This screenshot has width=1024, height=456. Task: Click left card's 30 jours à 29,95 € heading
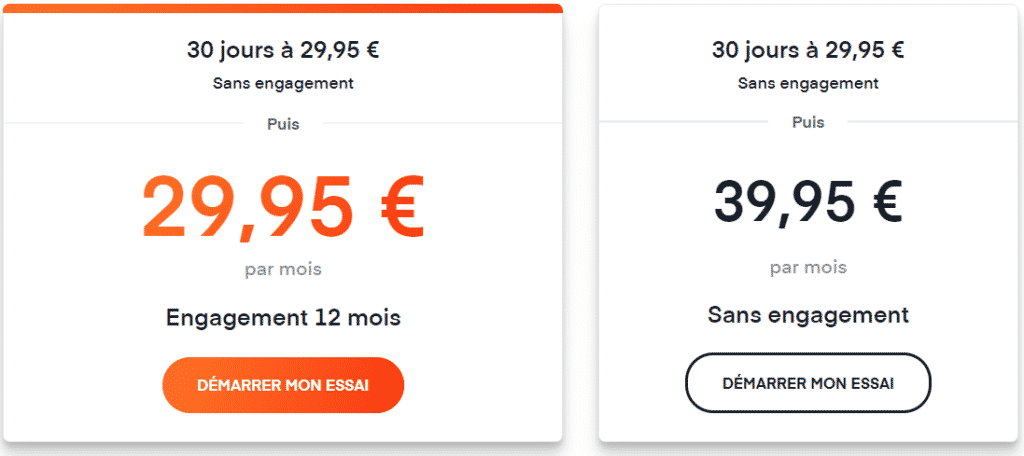pyautogui.click(x=283, y=50)
